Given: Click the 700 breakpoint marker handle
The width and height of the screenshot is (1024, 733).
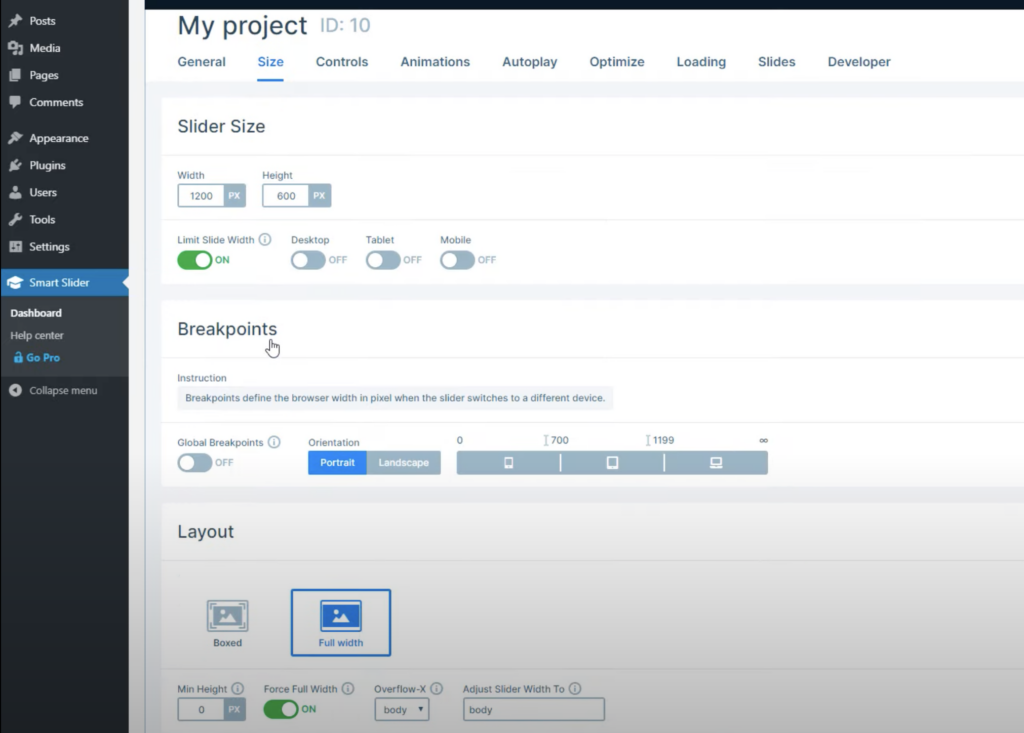Looking at the screenshot, I should click(x=547, y=441).
